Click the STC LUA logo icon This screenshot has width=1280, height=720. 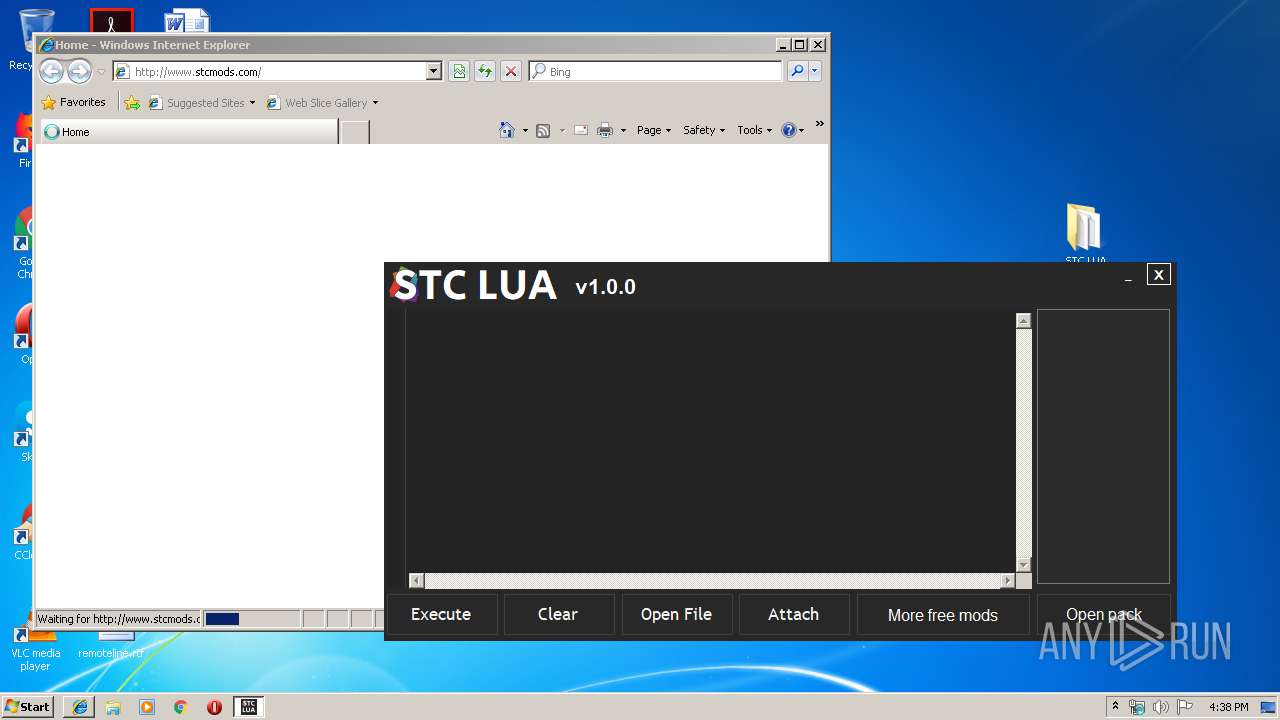[404, 285]
